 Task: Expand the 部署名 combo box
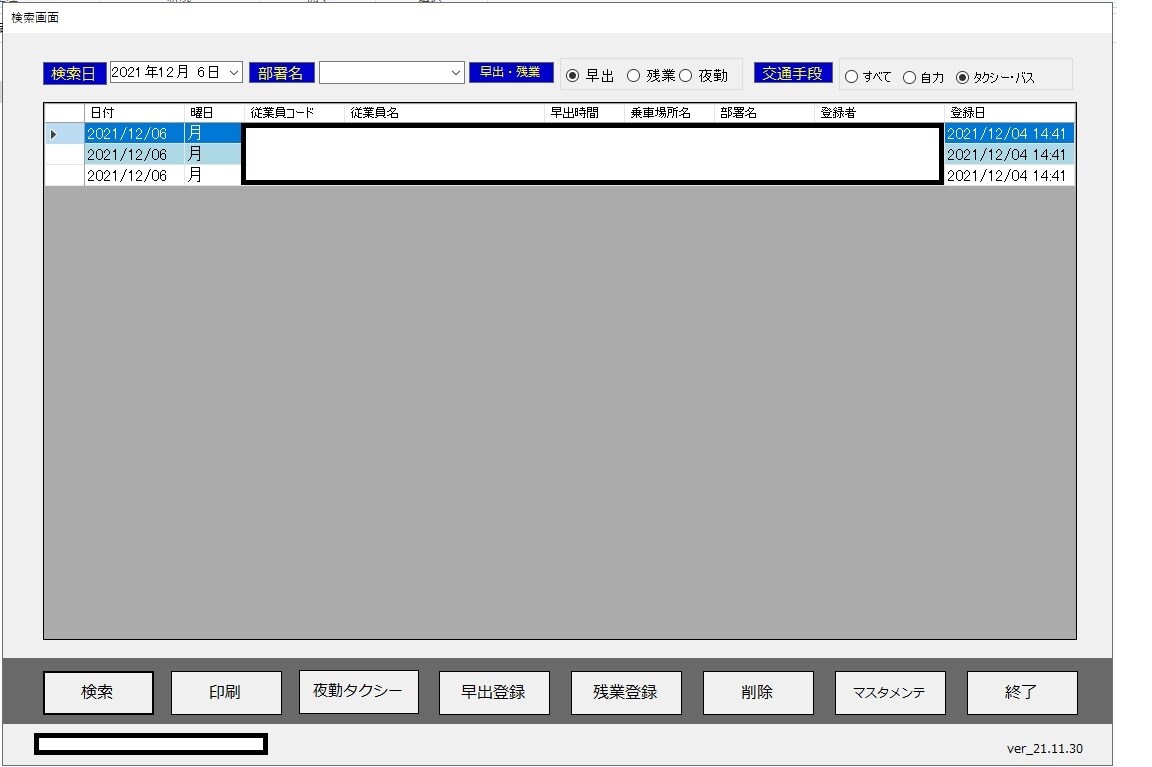pyautogui.click(x=456, y=73)
